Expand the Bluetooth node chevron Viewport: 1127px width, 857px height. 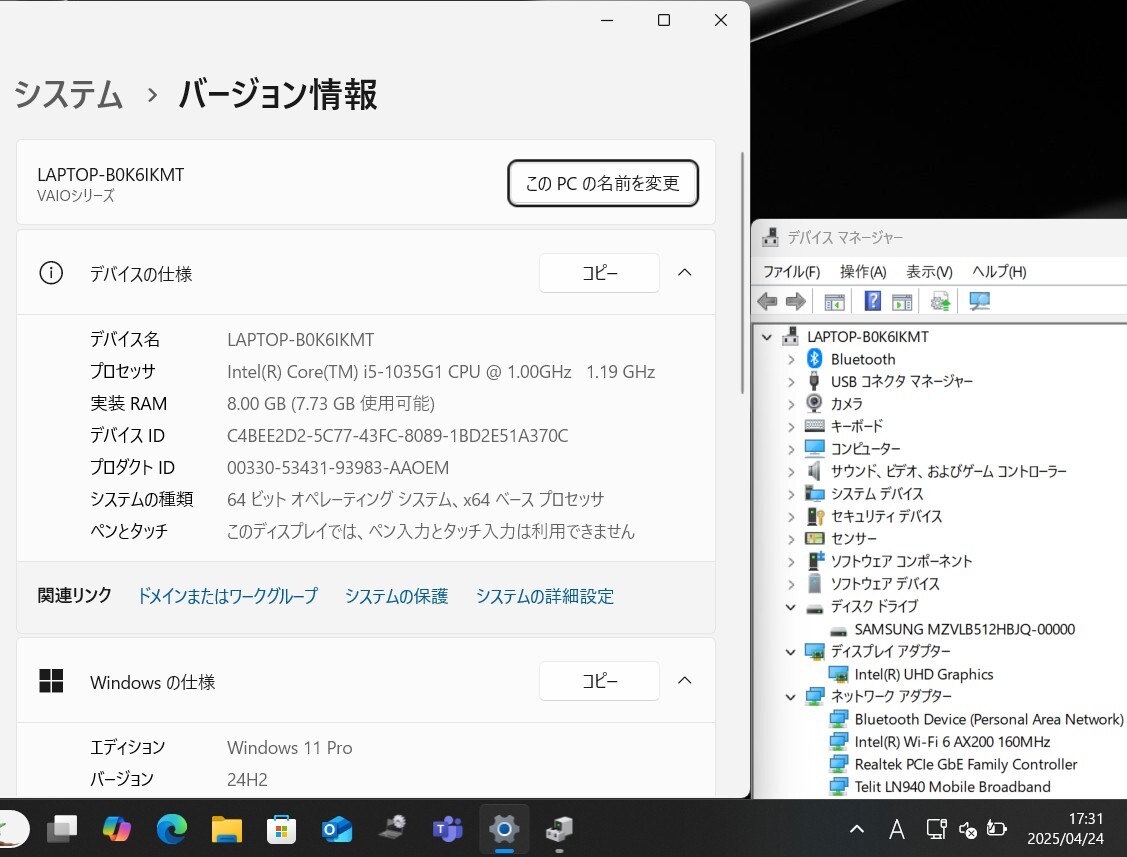791,359
